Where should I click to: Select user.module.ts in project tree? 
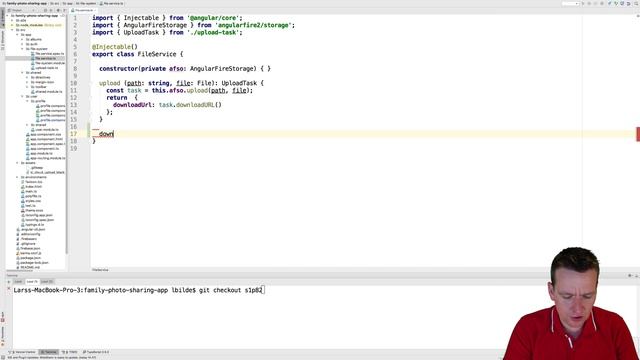[45, 130]
